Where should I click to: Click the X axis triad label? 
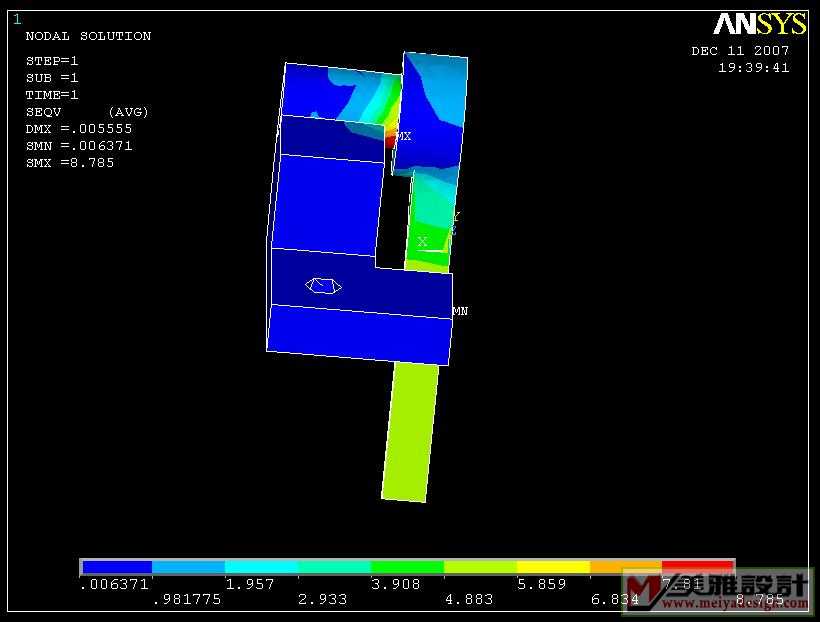(422, 242)
